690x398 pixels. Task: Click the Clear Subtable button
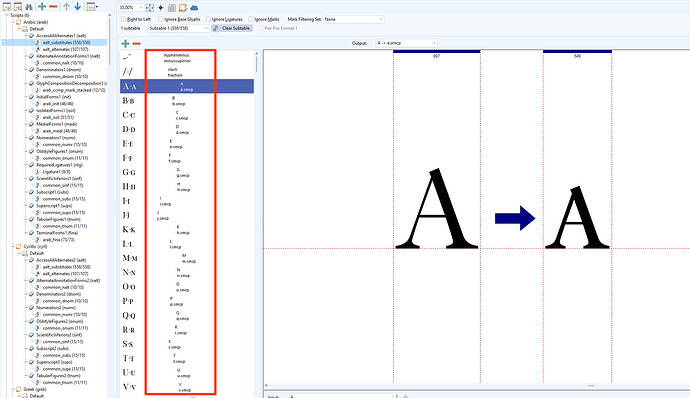point(232,28)
